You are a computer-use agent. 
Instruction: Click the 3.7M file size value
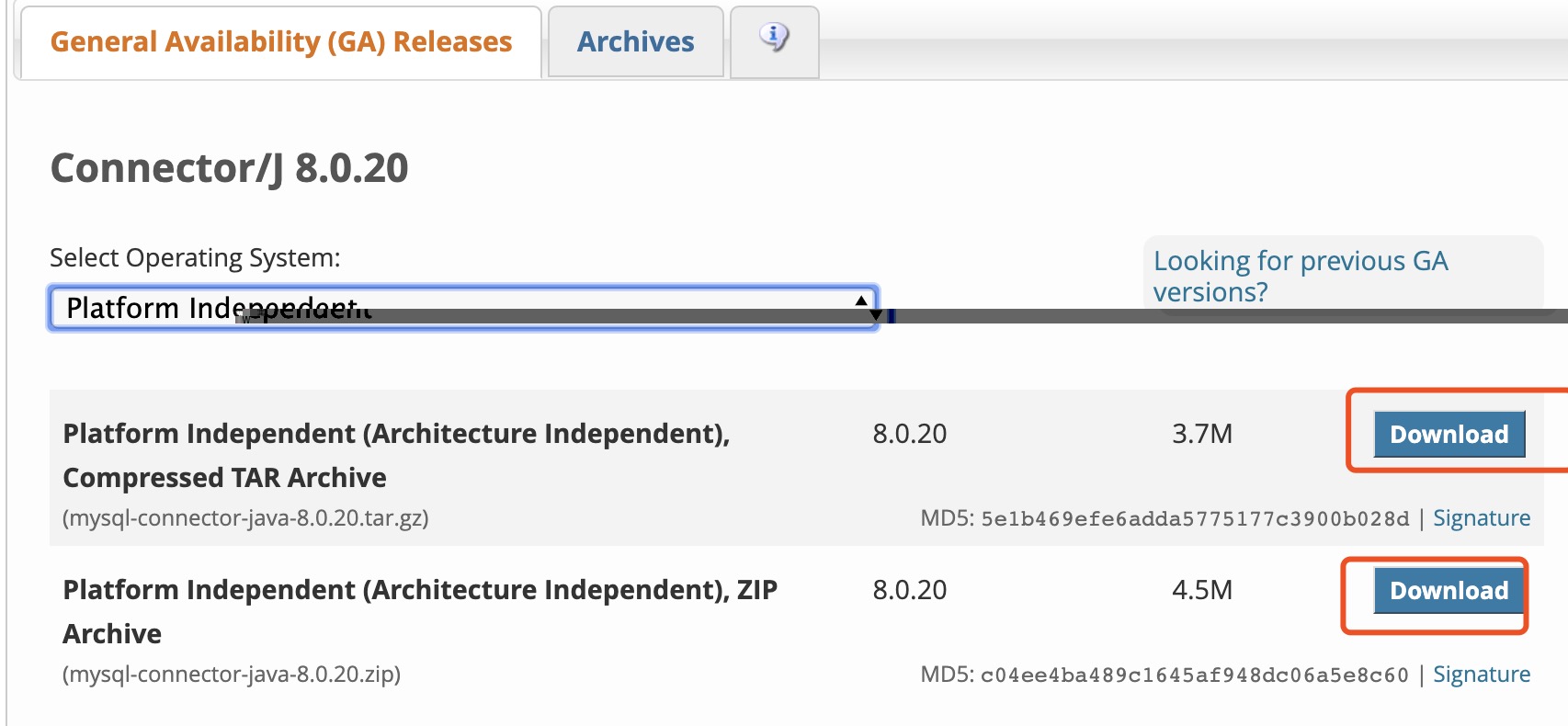point(1202,434)
